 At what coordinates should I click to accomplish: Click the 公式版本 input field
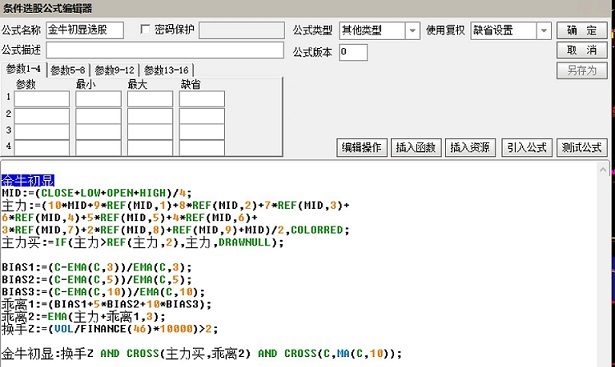click(x=353, y=52)
